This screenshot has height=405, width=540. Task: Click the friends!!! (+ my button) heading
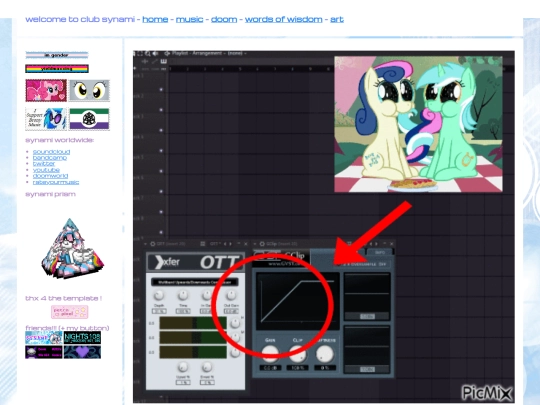click(x=67, y=328)
